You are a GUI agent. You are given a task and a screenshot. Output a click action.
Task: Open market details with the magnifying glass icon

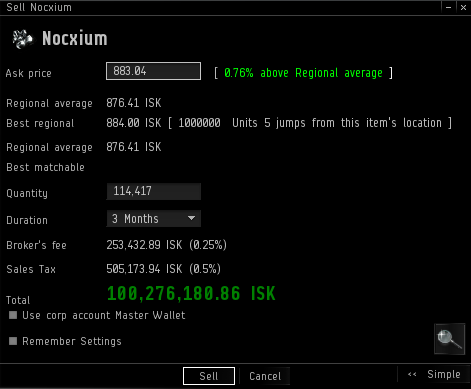tap(449, 339)
